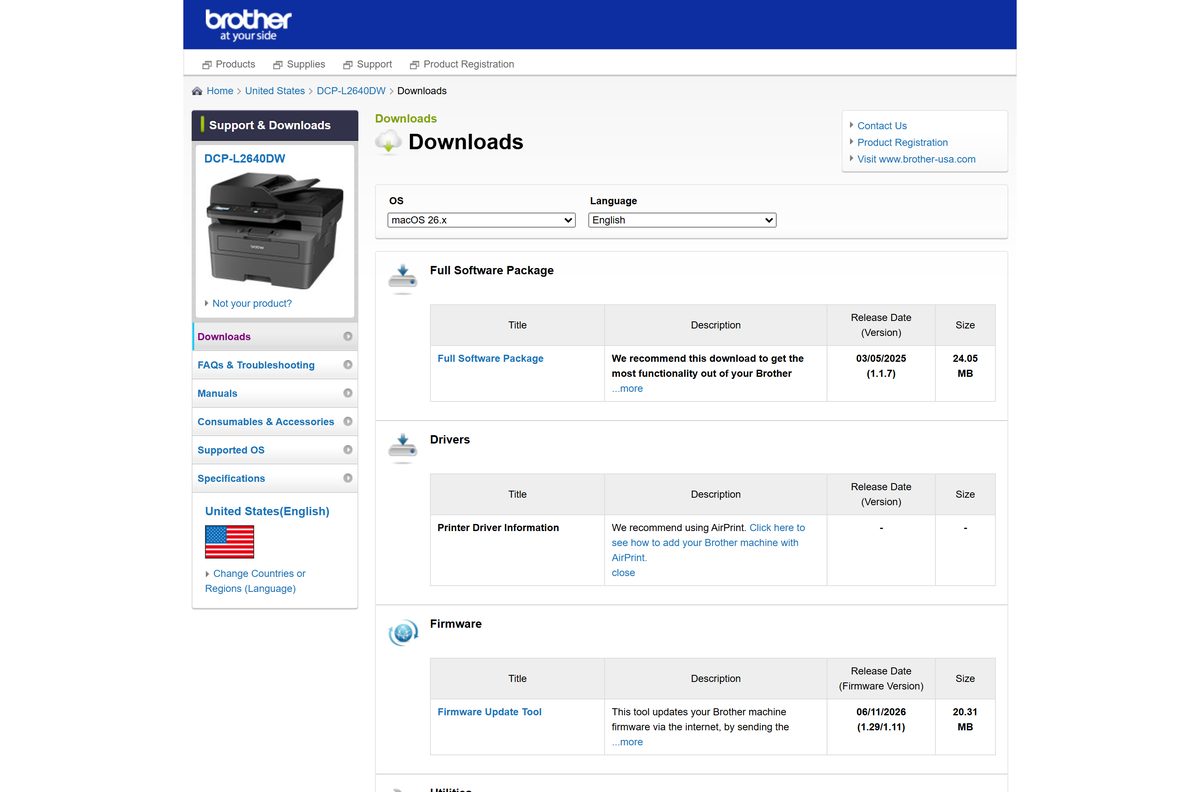1200x792 pixels.
Task: Select FAQs & Troubleshooting in the sidebar
Action: [x=275, y=365]
